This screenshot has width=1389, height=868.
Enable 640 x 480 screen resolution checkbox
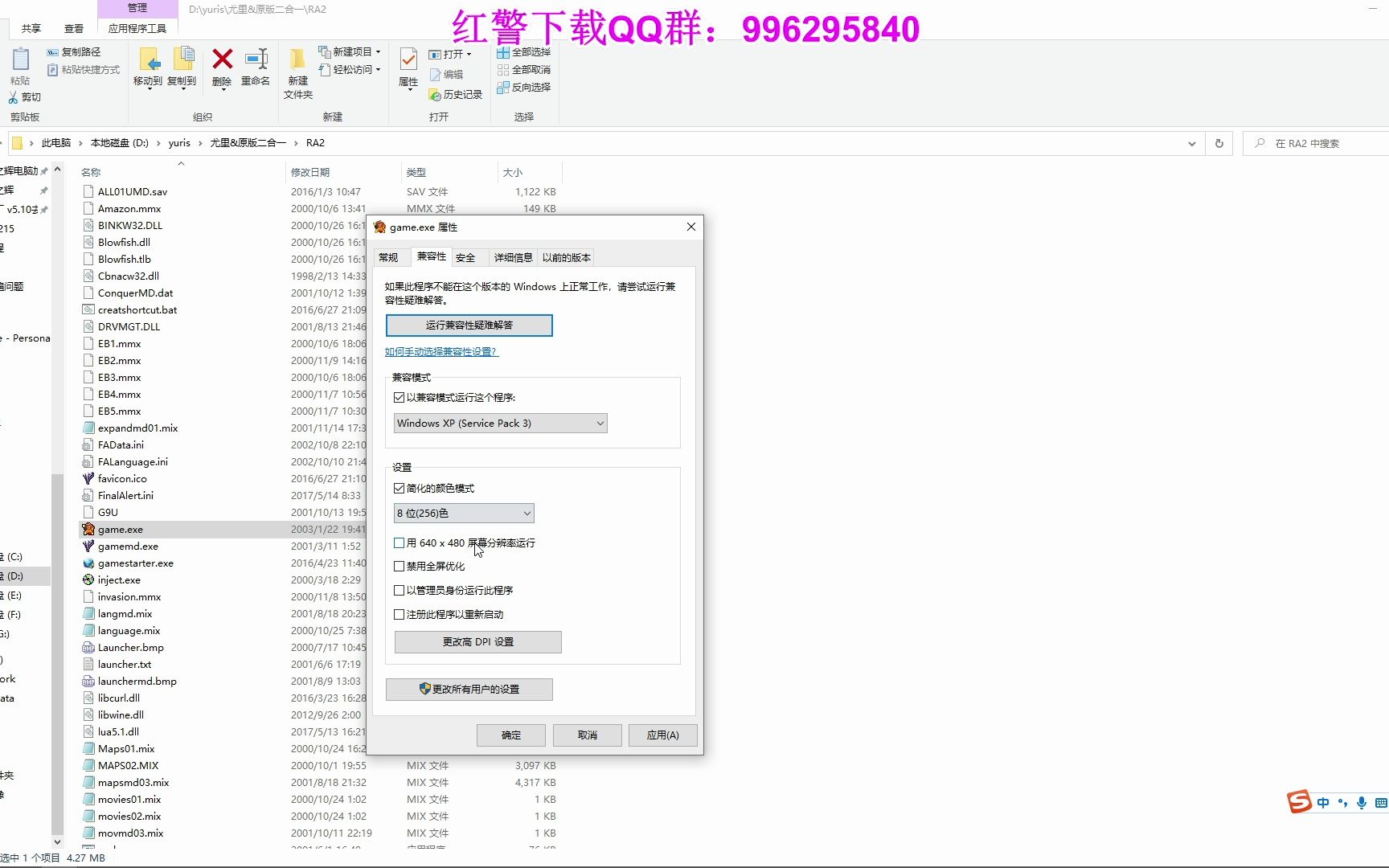tap(399, 543)
